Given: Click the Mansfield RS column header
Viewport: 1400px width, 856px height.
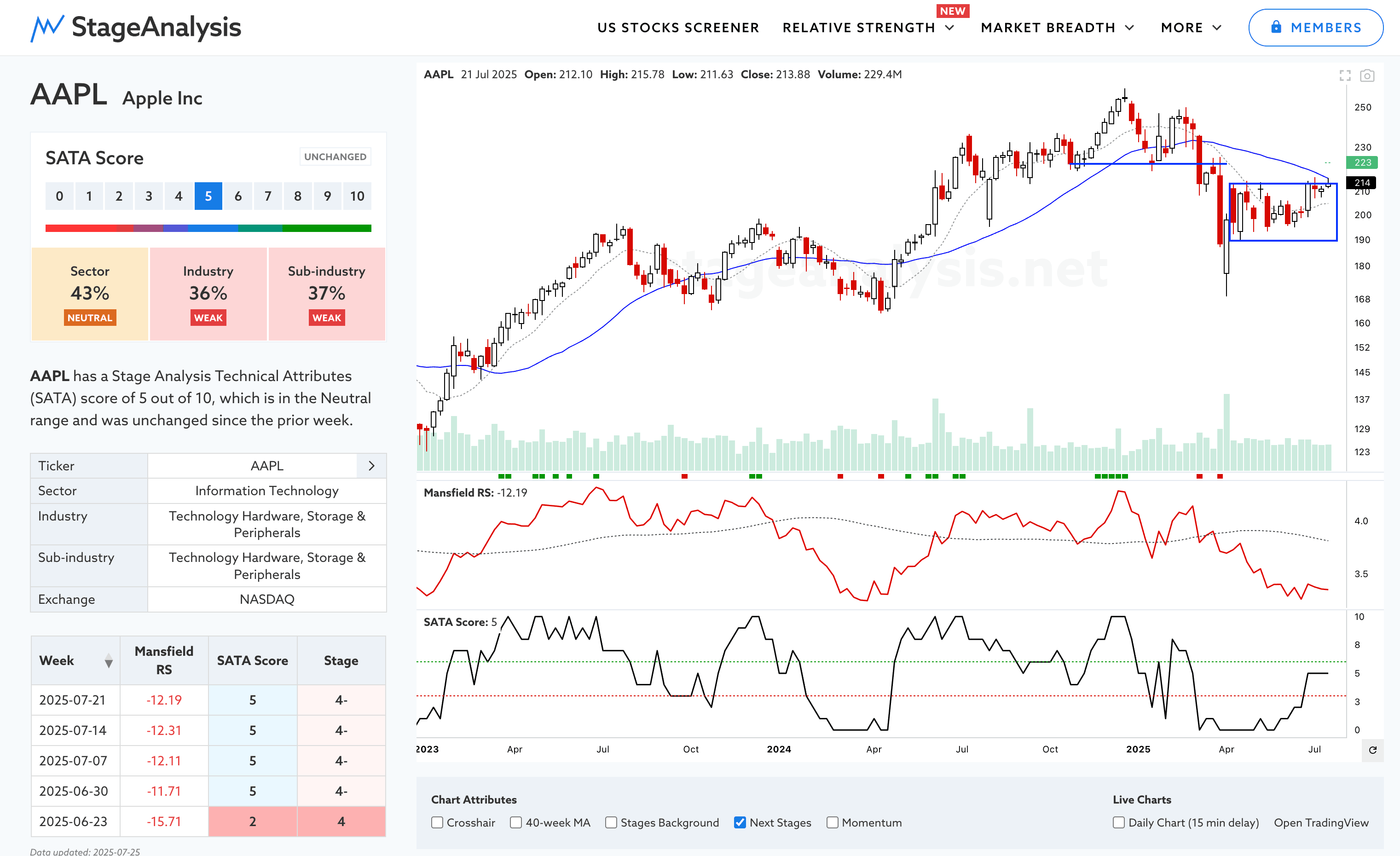Looking at the screenshot, I should click(x=164, y=660).
